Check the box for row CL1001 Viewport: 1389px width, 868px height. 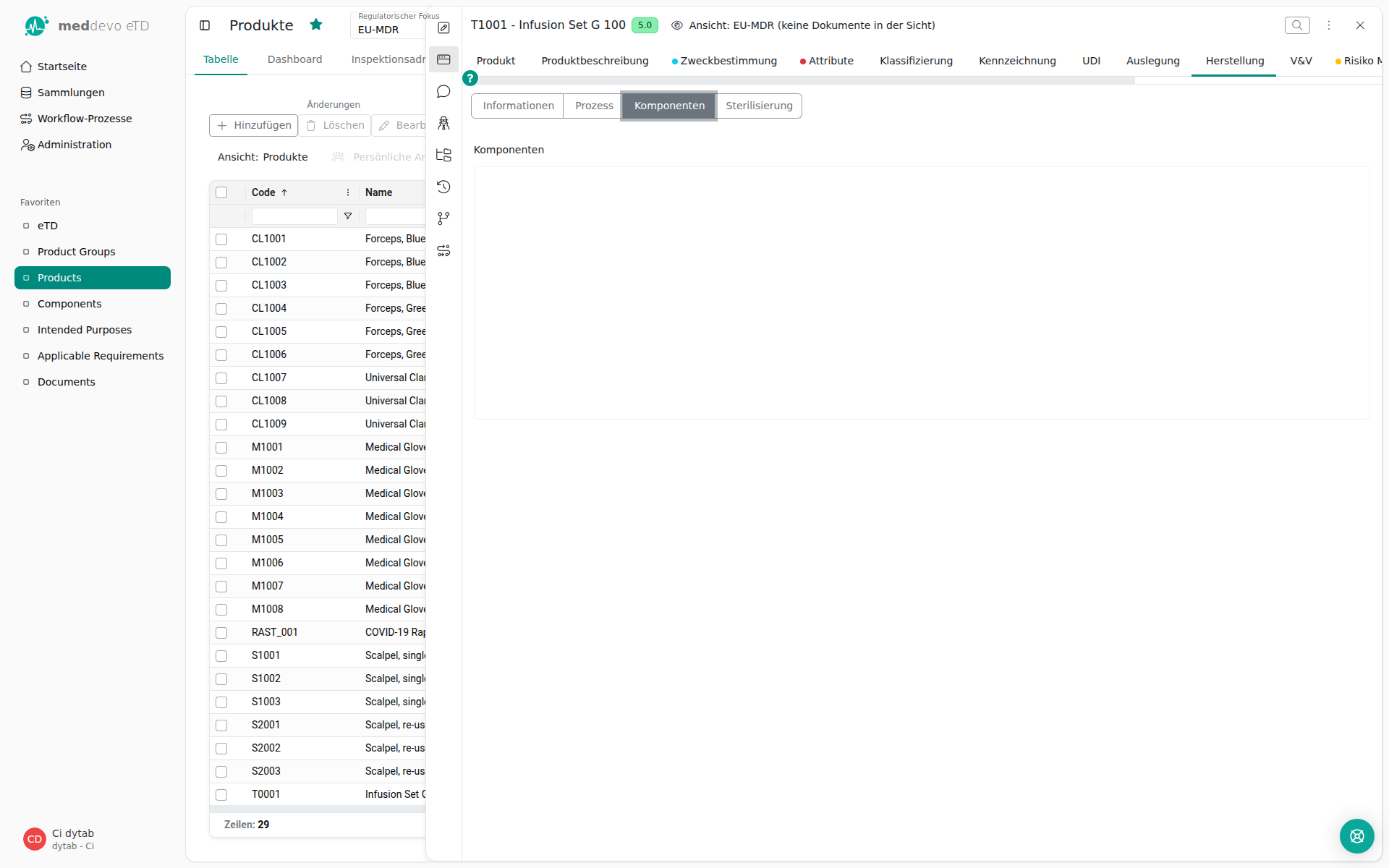click(221, 239)
